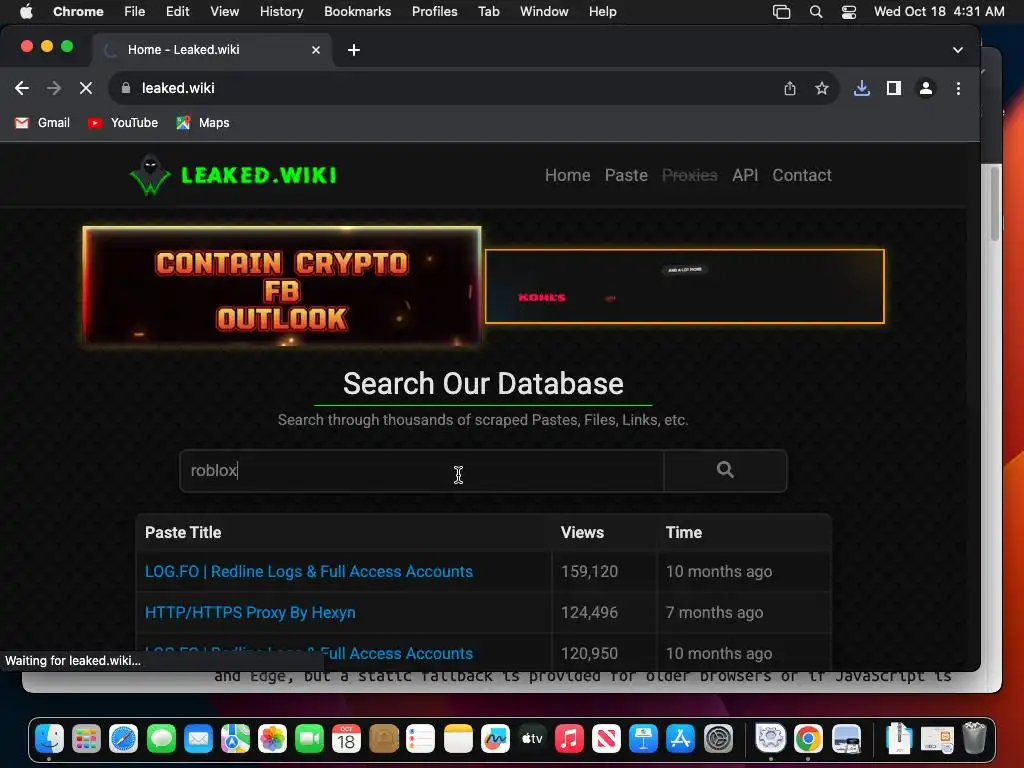Open Photos from the dock
The image size is (1024, 768).
272,739
